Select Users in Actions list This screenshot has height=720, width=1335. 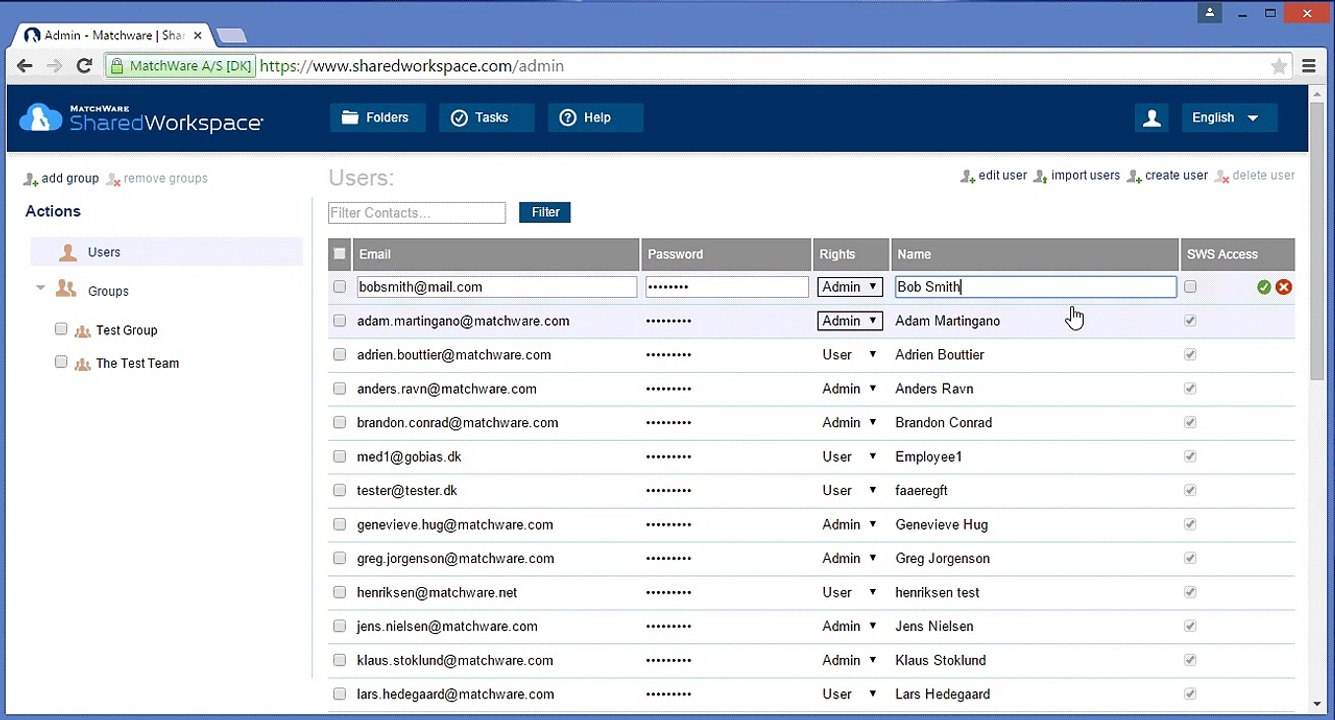coord(166,252)
